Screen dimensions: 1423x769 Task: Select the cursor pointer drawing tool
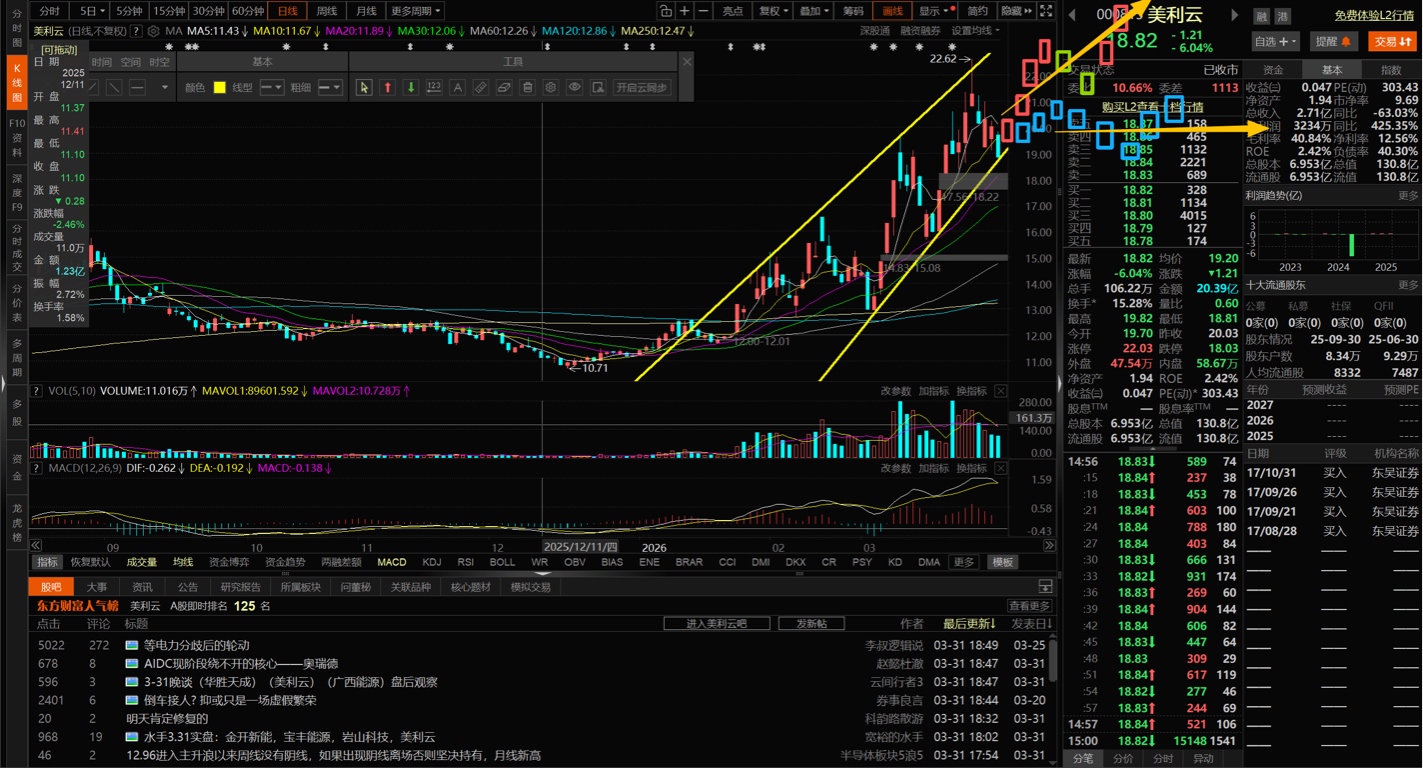(364, 88)
